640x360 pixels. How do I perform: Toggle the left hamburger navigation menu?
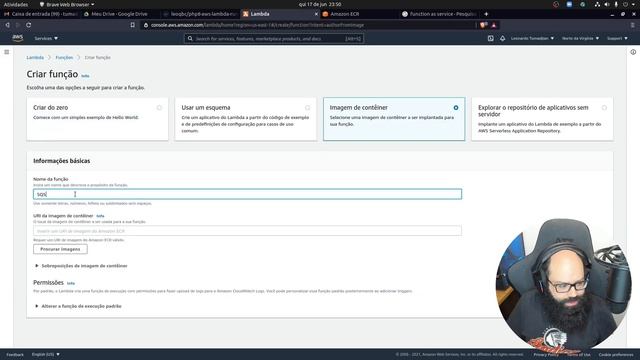pos(7,52)
